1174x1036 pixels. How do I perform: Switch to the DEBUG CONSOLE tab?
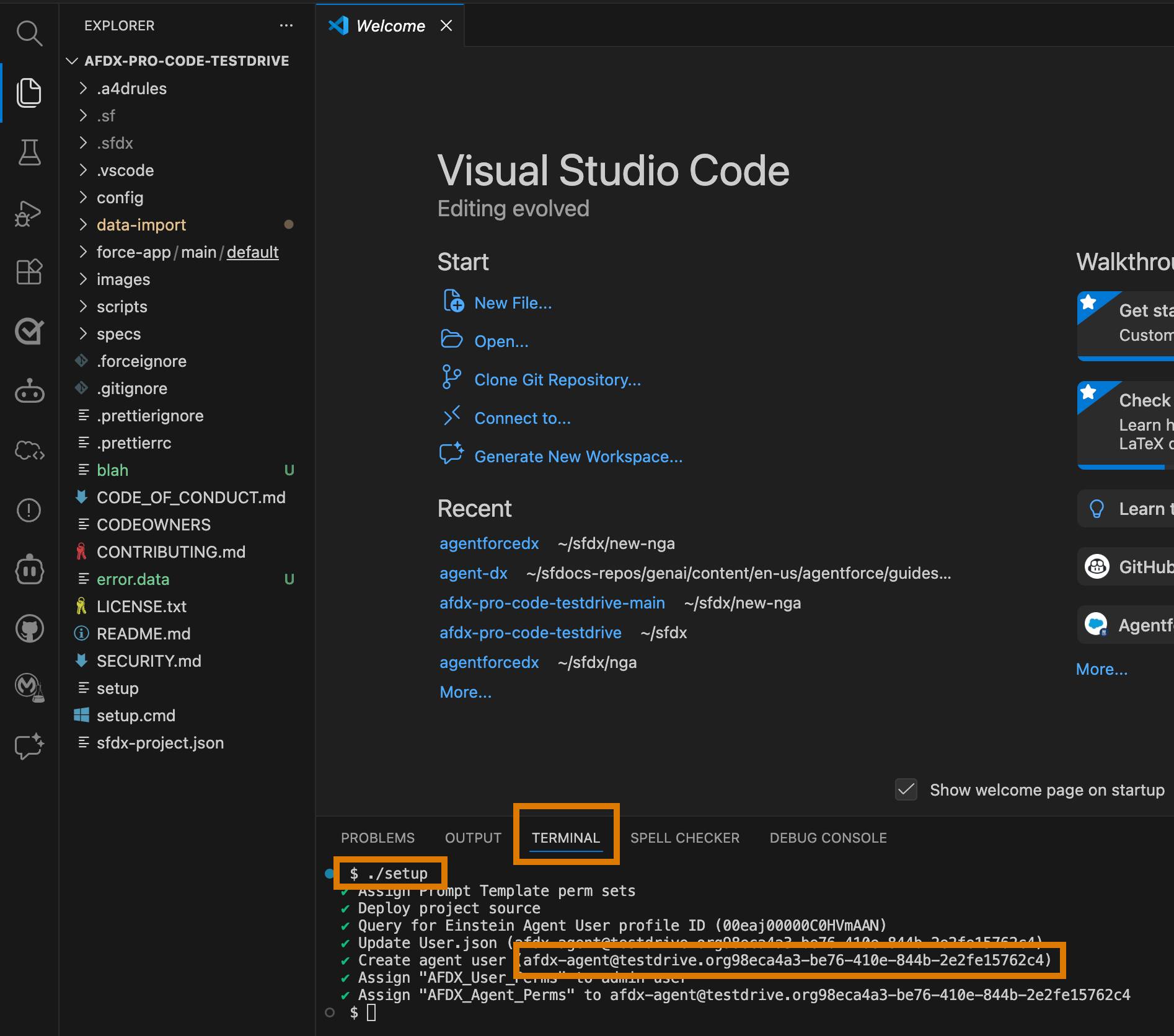[828, 838]
